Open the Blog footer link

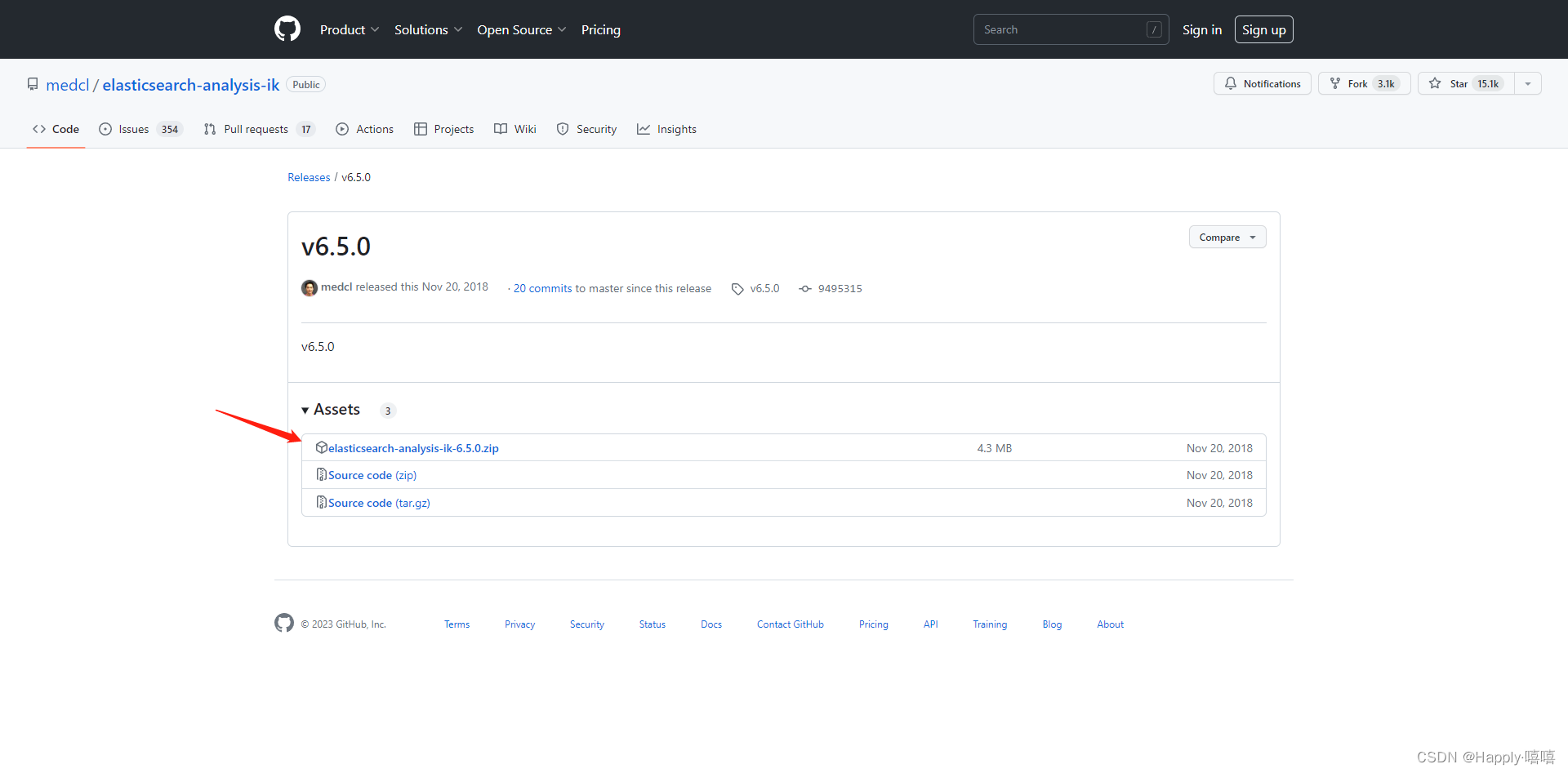(x=1052, y=624)
